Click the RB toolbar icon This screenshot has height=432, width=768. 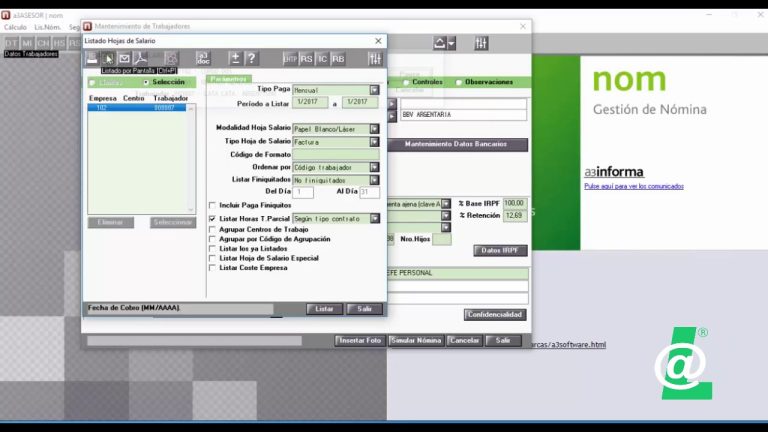pos(338,58)
